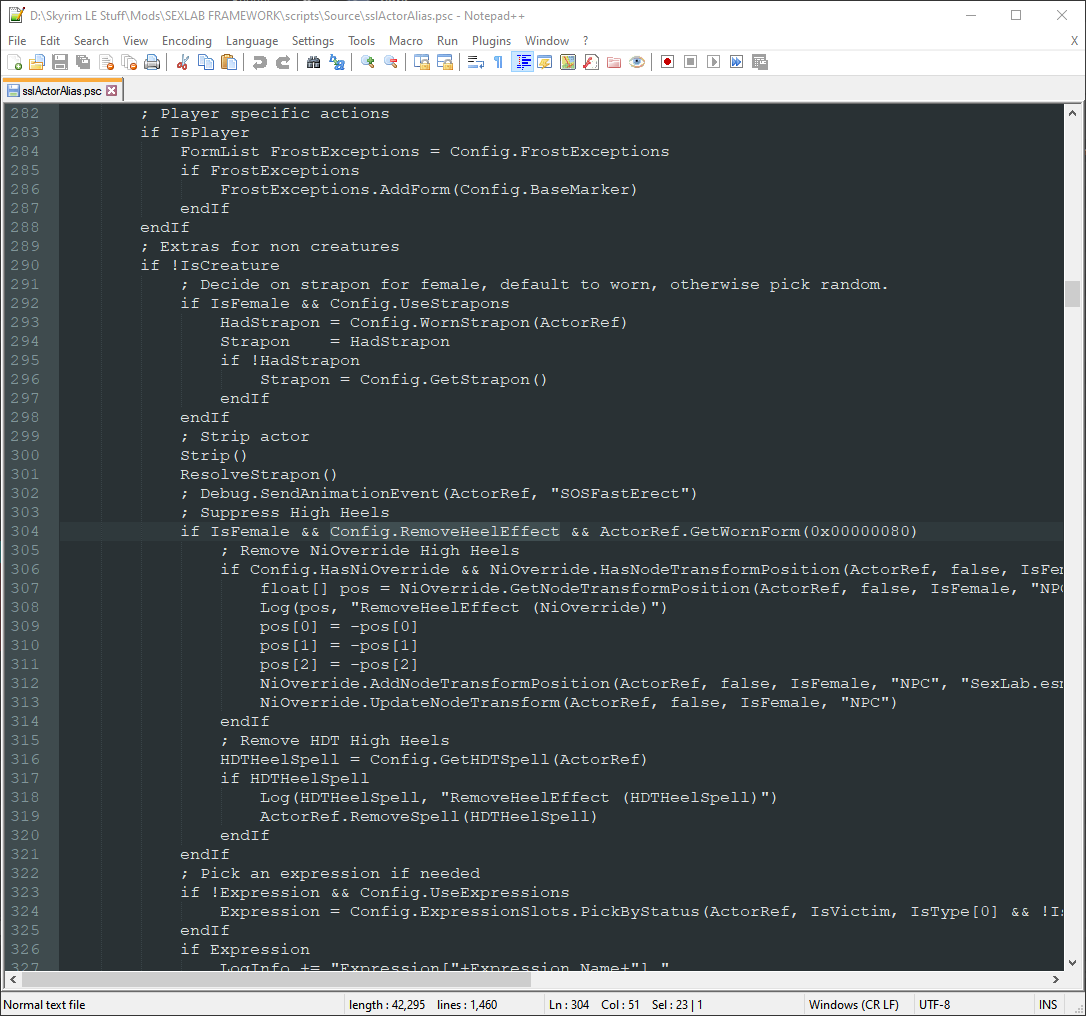Click the vertical scrollbar up arrow

tap(1073, 113)
